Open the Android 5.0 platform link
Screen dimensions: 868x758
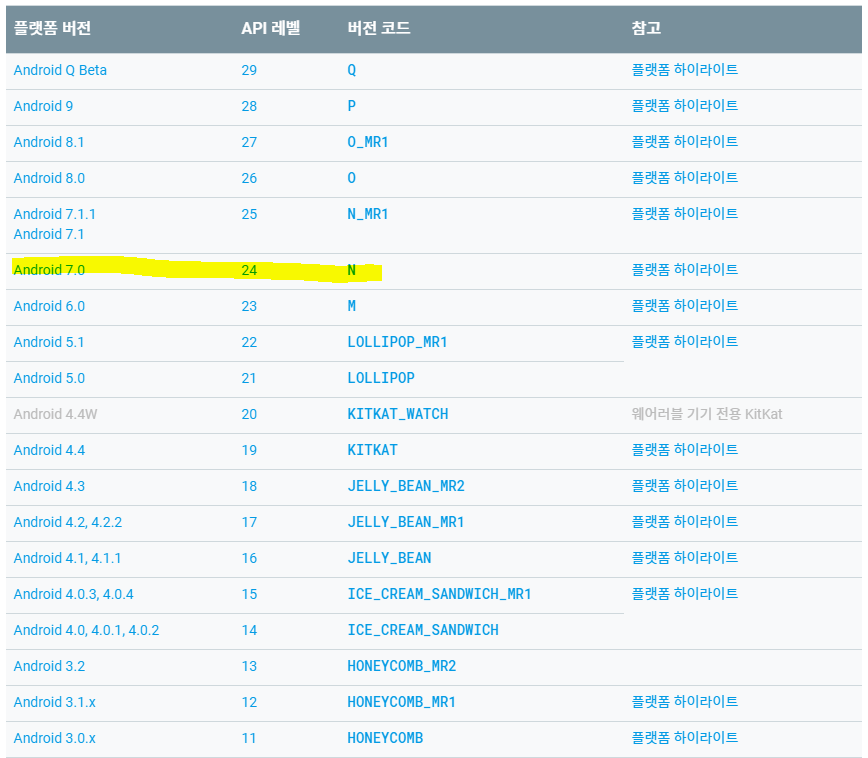pyautogui.click(x=49, y=378)
